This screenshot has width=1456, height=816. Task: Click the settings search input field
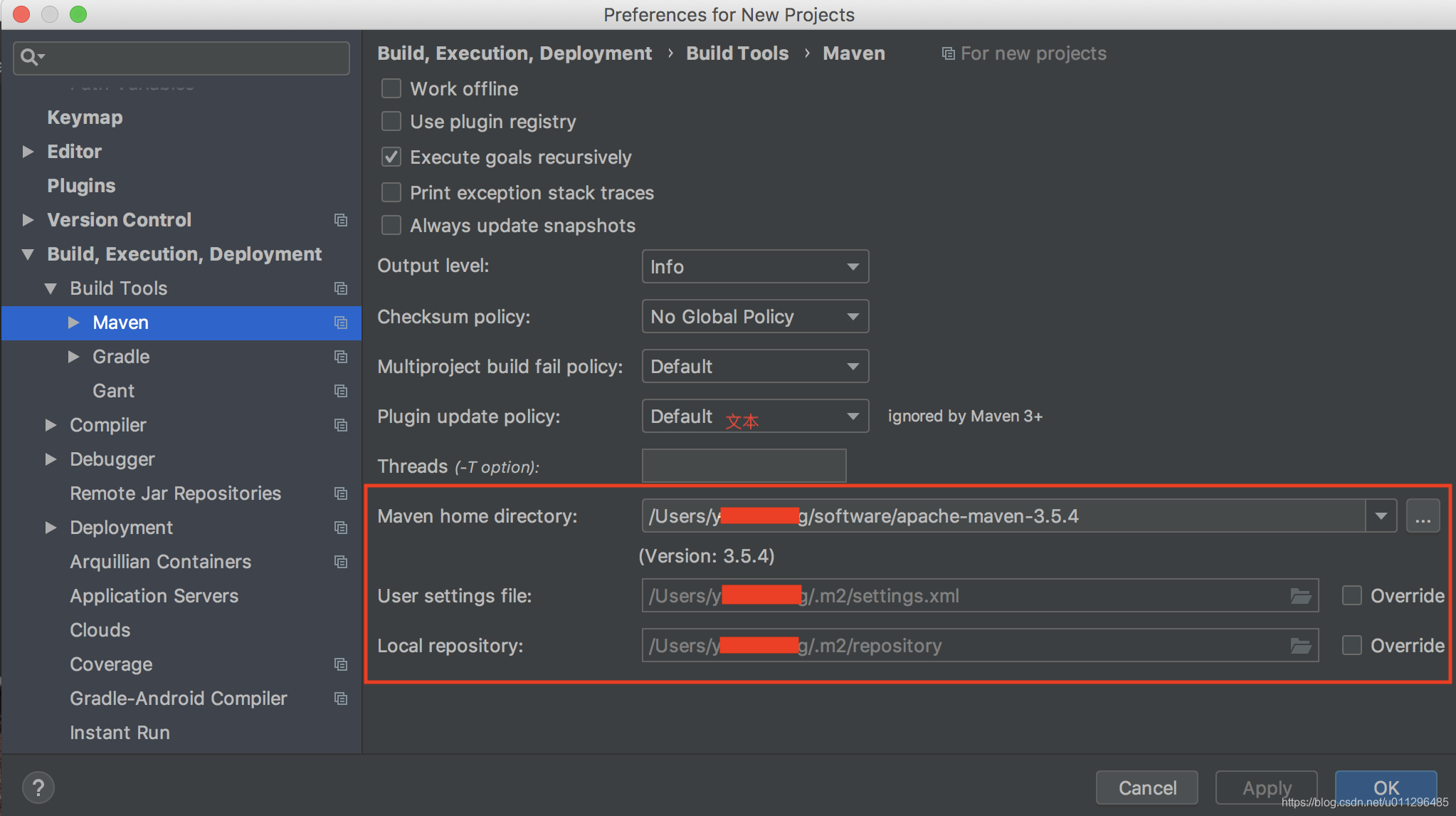click(181, 58)
